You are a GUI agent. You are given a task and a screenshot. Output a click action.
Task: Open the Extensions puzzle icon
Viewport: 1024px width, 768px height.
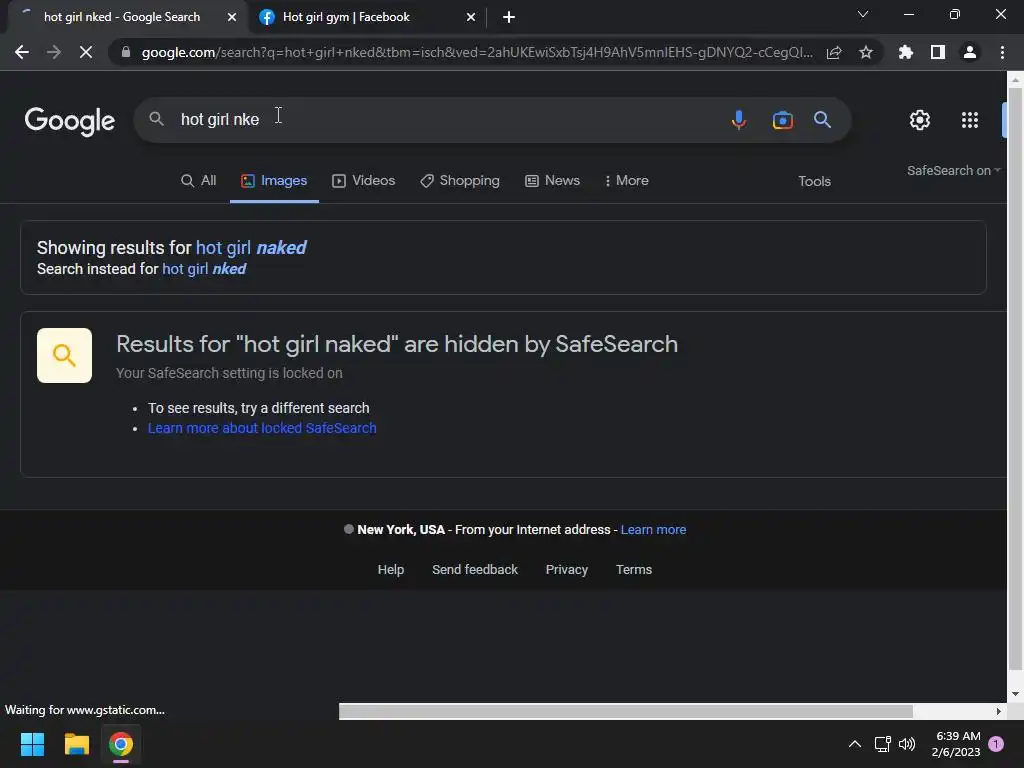[x=906, y=52]
